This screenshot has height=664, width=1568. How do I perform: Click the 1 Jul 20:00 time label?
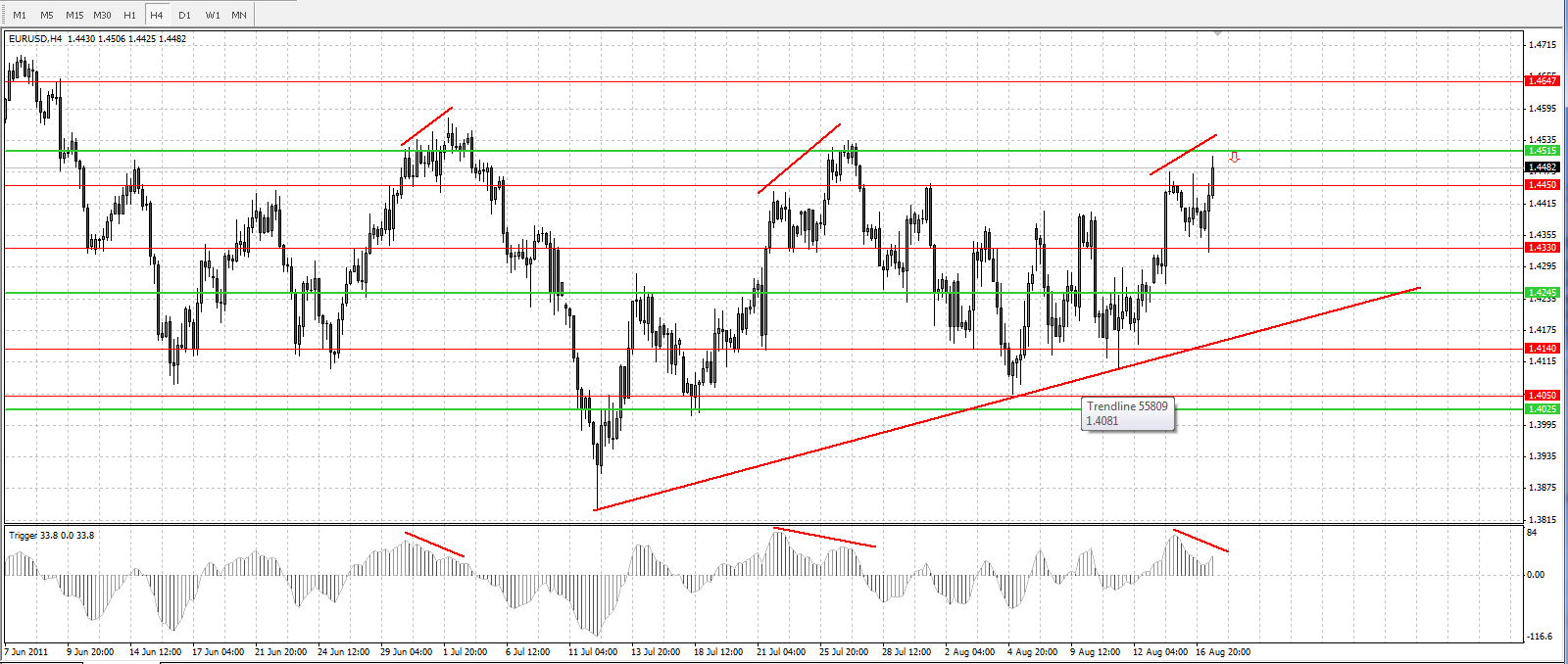465,652
